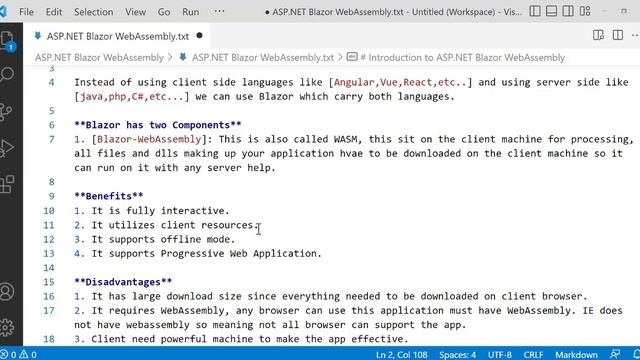Select the ASP.NET Blazor WebAssembly.txt tab
Image resolution: width=640 pixels, height=360 pixels.
[x=118, y=36]
